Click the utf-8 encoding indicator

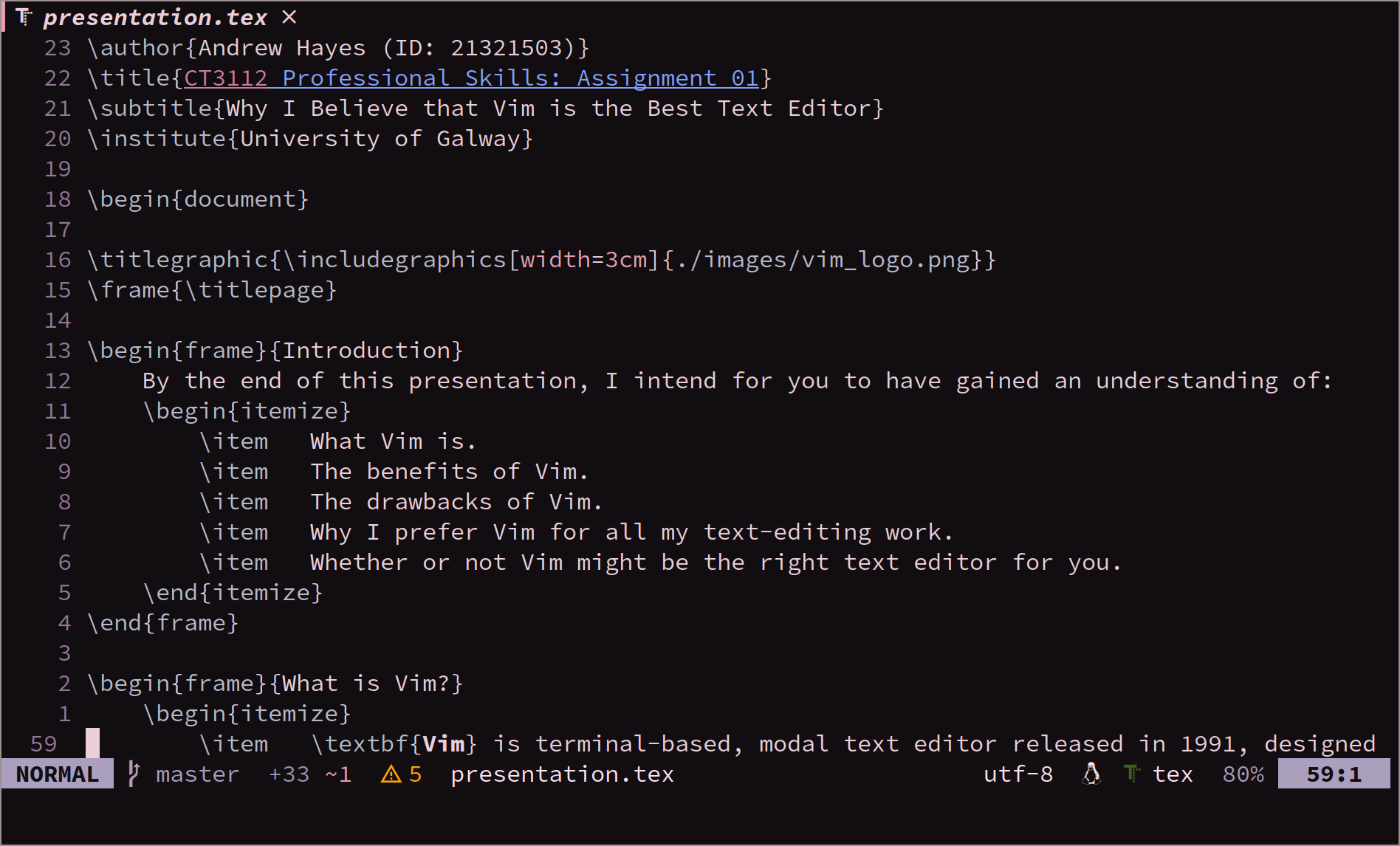pyautogui.click(x=1018, y=774)
